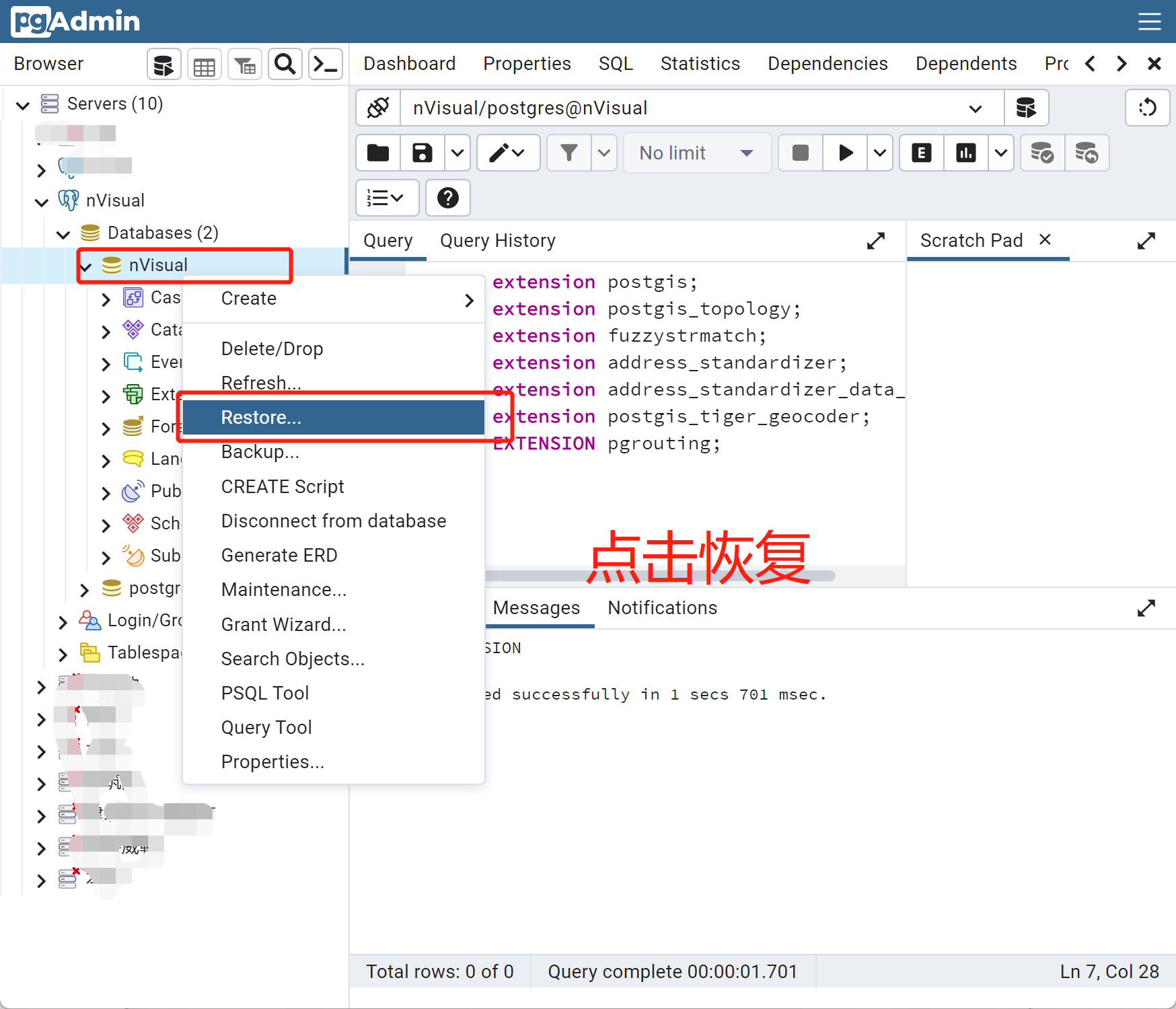Switch to the Notifications tab

pyautogui.click(x=662, y=608)
